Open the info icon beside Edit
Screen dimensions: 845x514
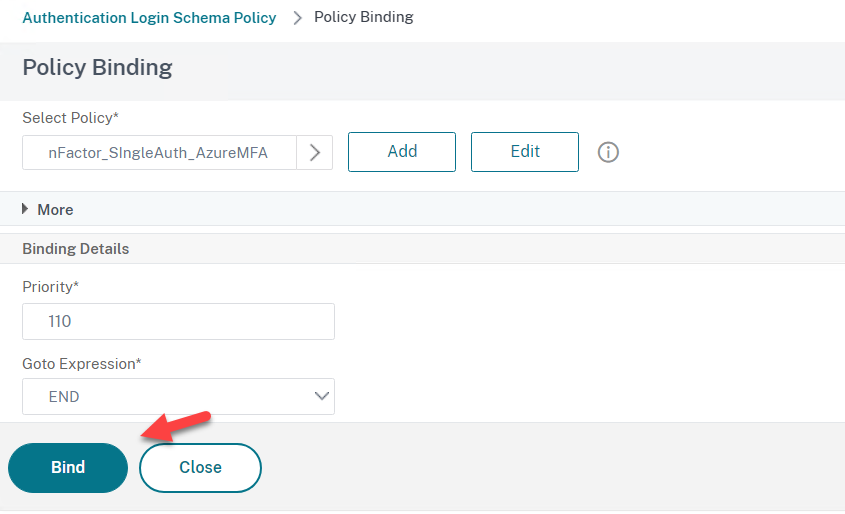[x=608, y=152]
